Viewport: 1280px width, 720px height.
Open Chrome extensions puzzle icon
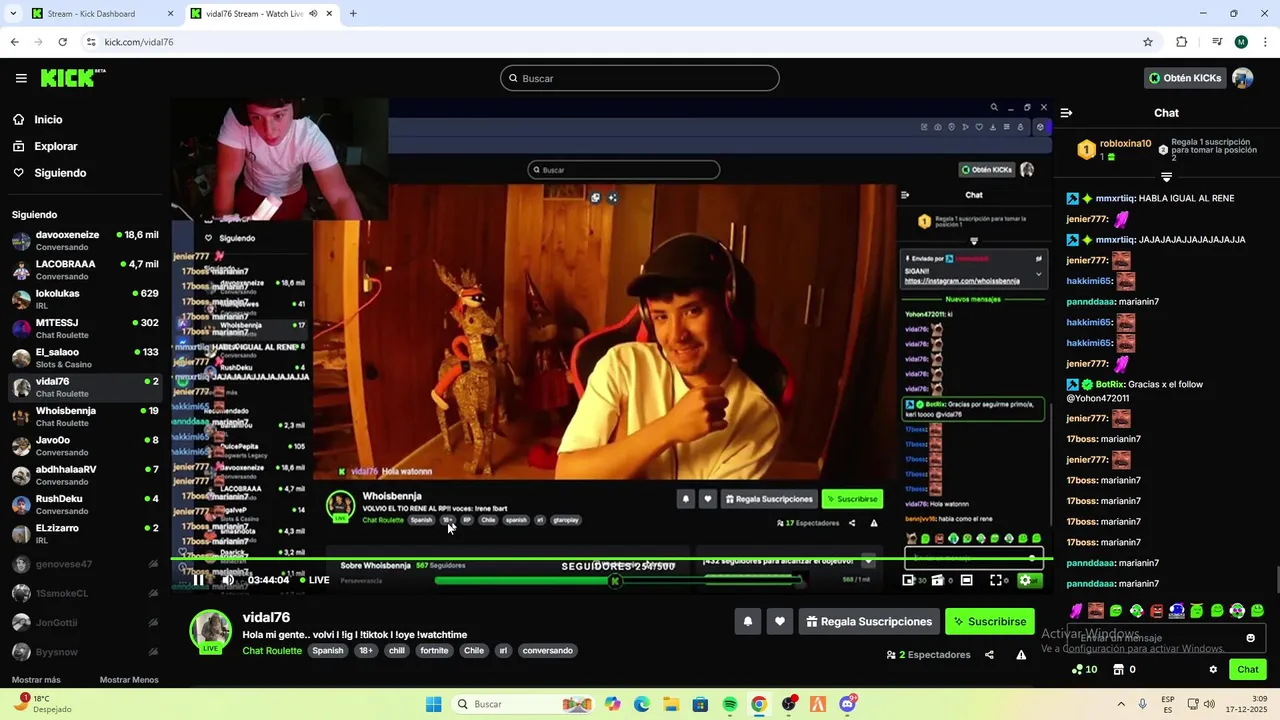1182,42
